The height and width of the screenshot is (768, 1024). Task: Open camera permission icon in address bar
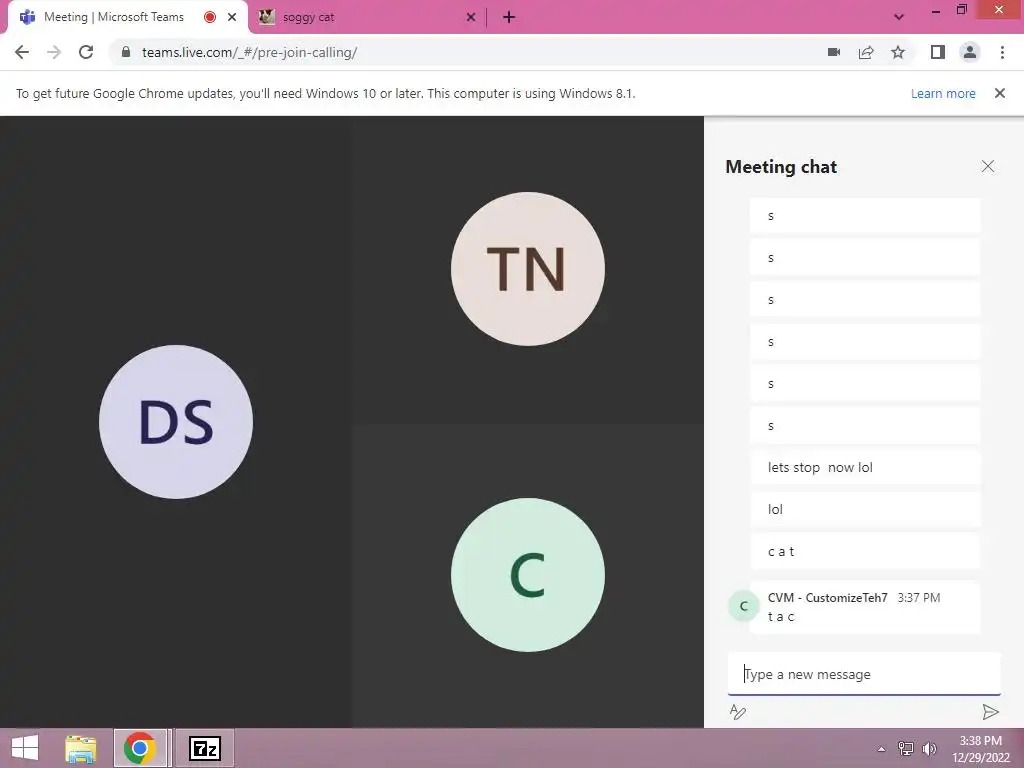834,52
